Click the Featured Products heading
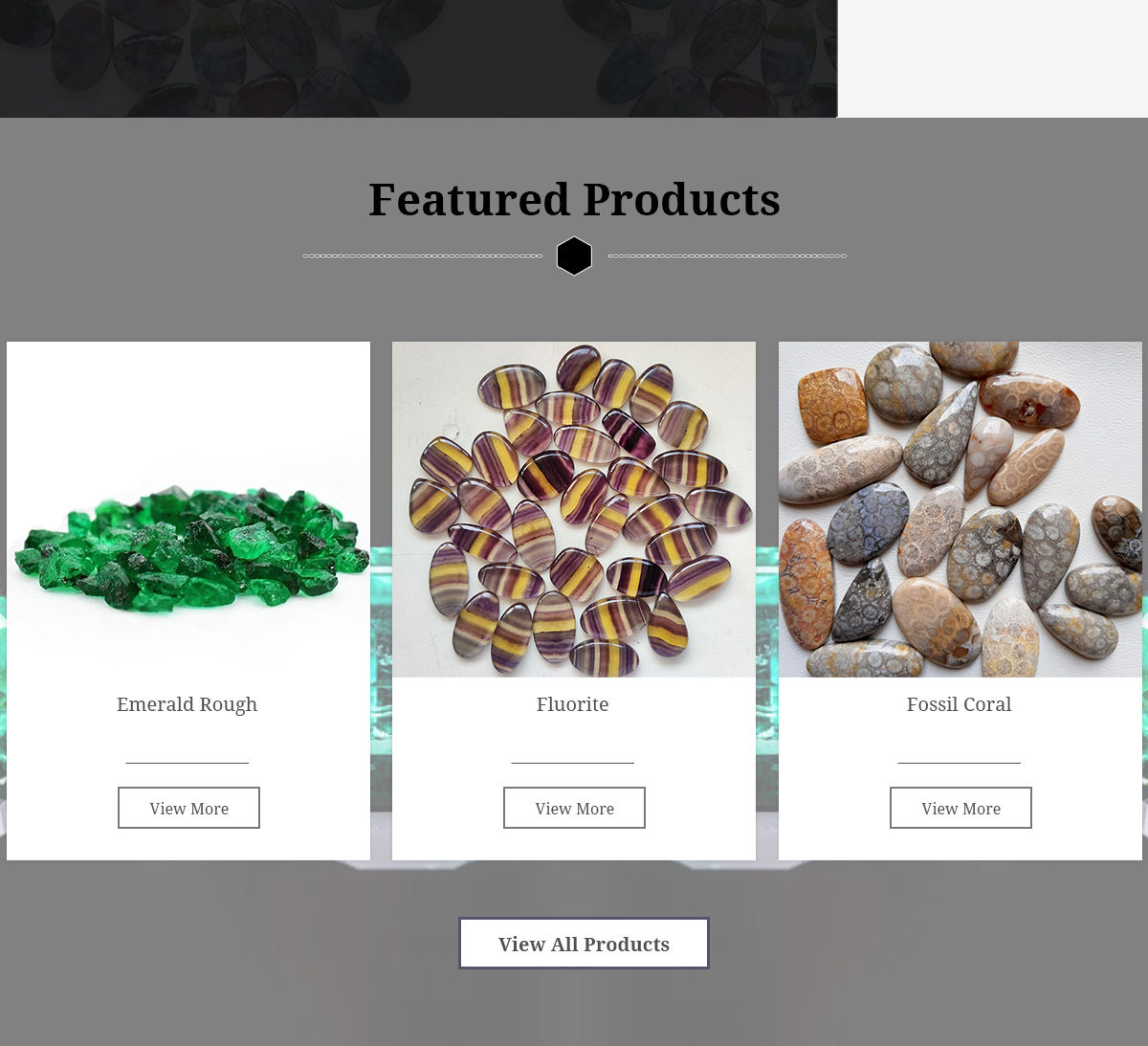Viewport: 1148px width, 1046px height. 574,199
